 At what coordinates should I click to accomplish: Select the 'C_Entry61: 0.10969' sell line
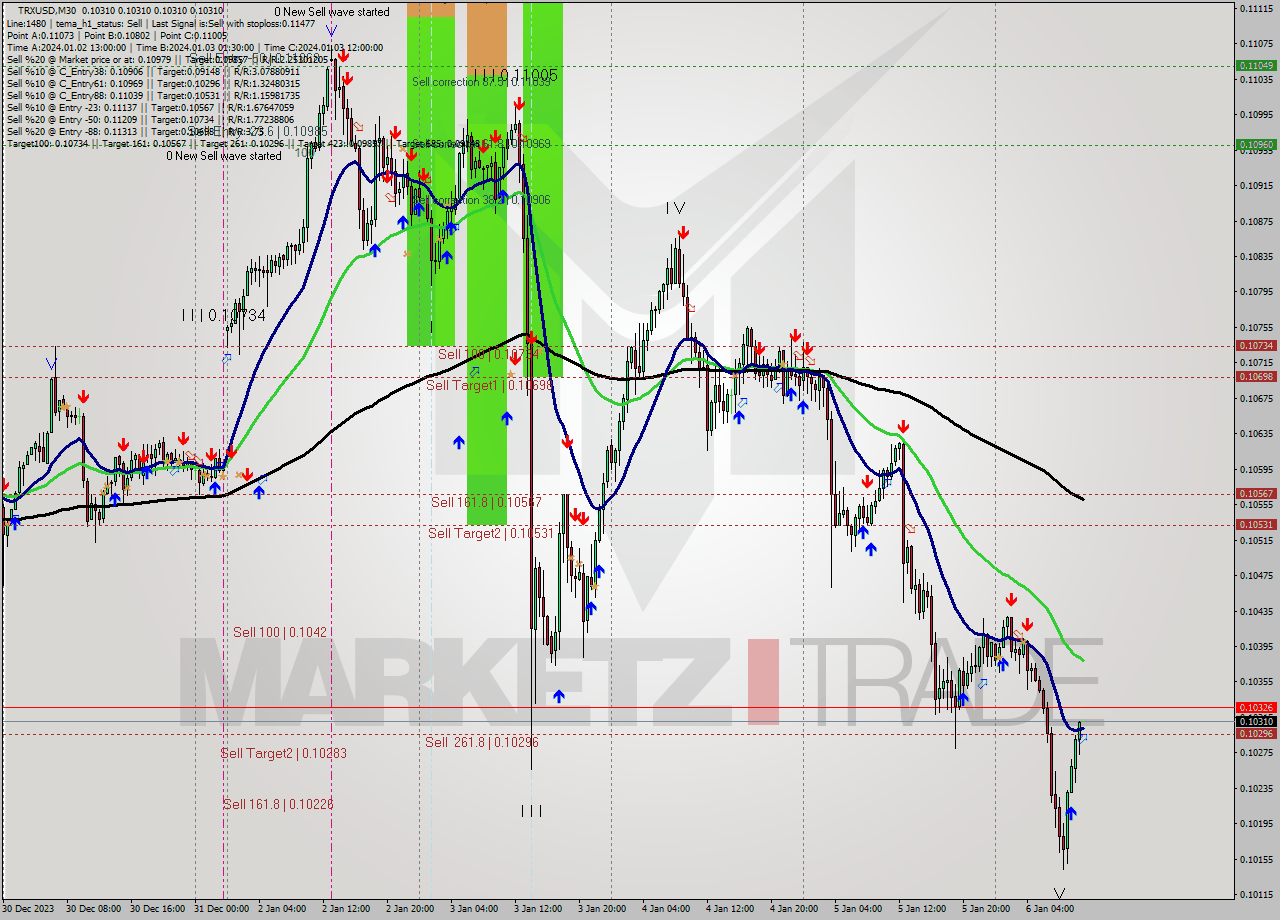coord(152,83)
